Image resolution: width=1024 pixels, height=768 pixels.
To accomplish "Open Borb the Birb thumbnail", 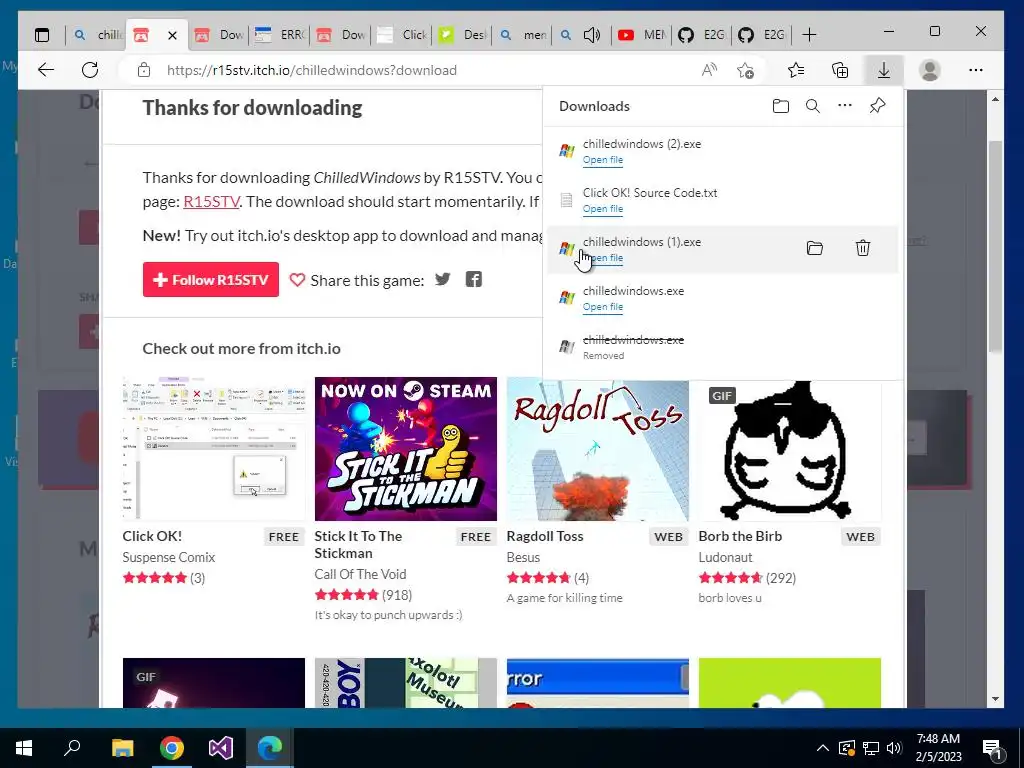I will 790,449.
